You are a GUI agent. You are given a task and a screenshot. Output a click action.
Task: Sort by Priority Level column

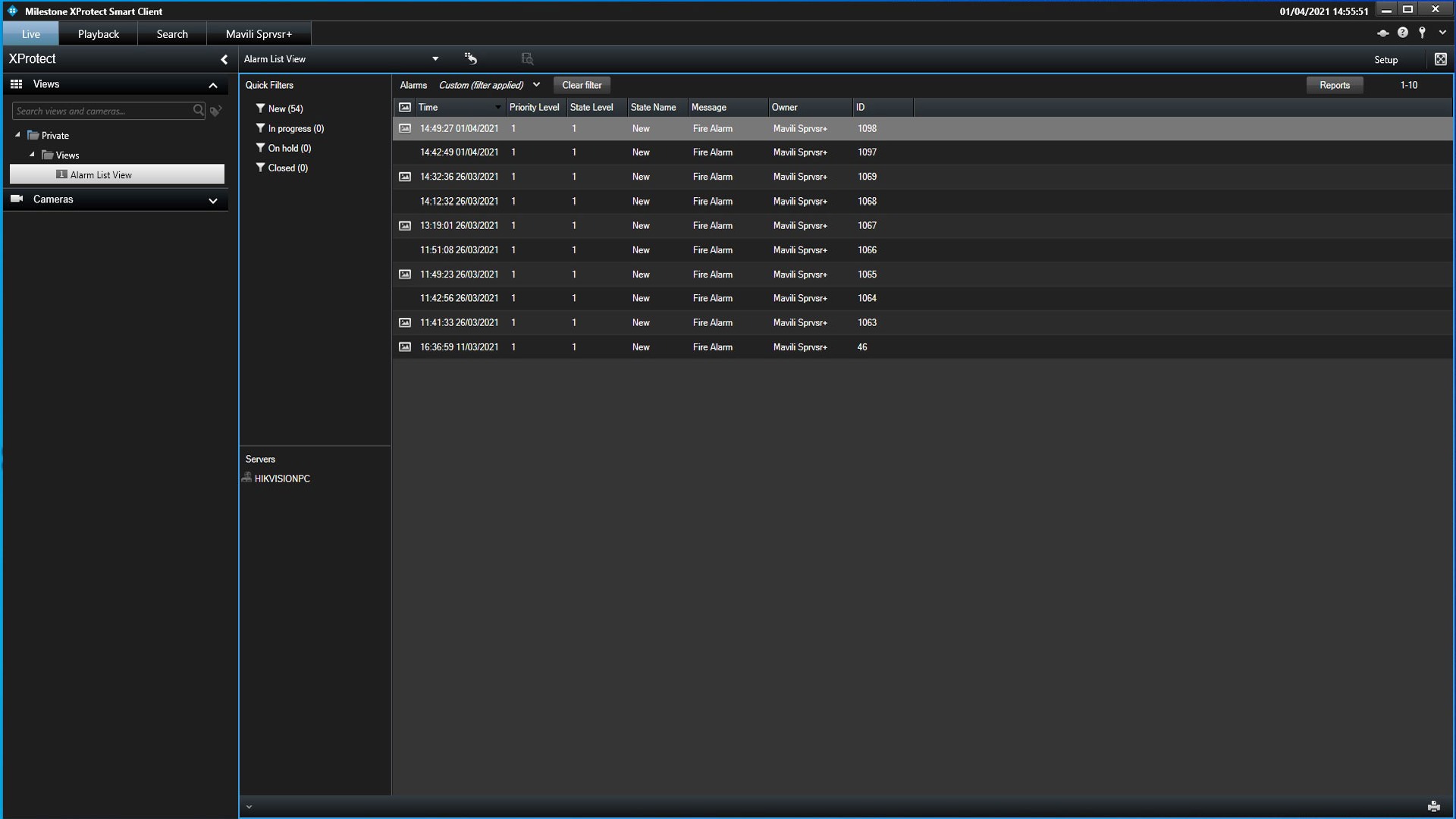(x=535, y=107)
